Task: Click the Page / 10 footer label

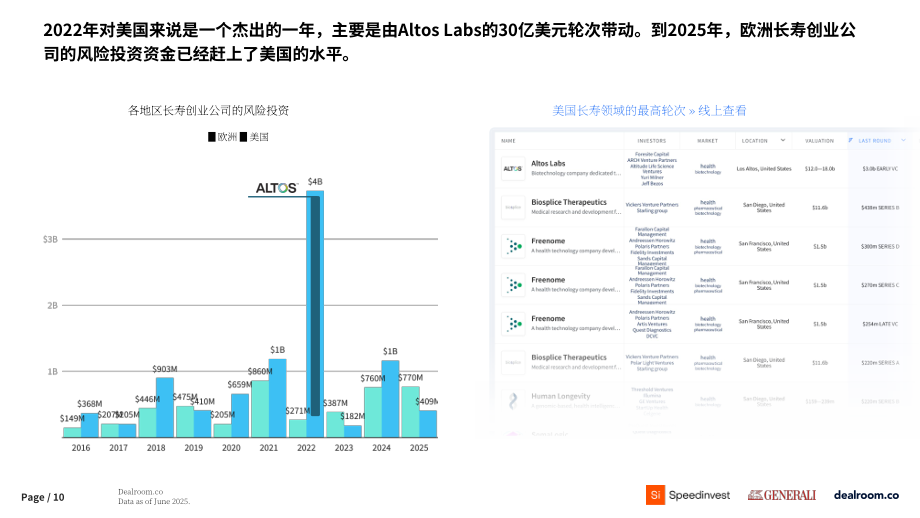Action: 43,497
